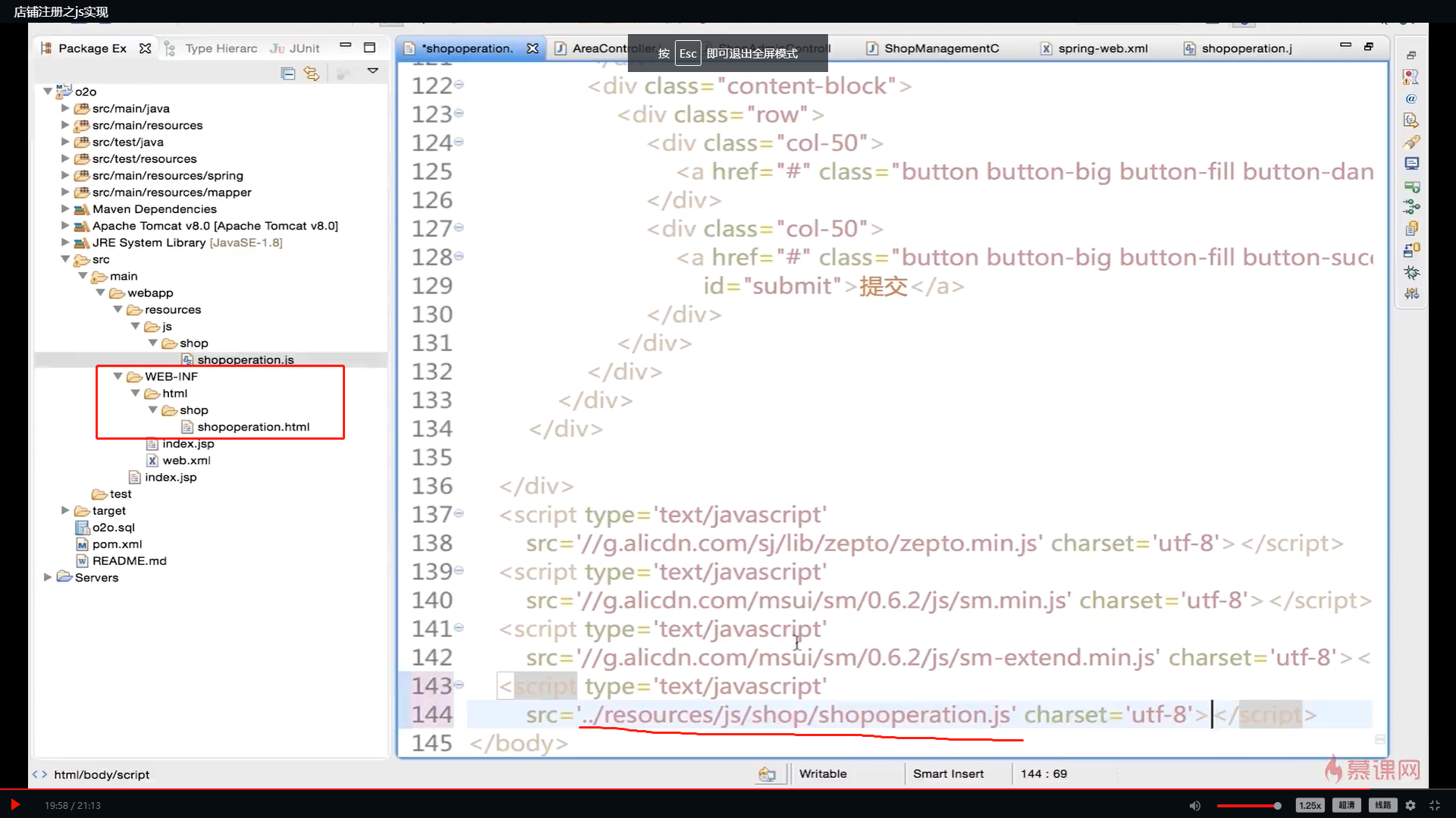
Task: Click the status bar icon left of Writable
Action: [x=767, y=774]
